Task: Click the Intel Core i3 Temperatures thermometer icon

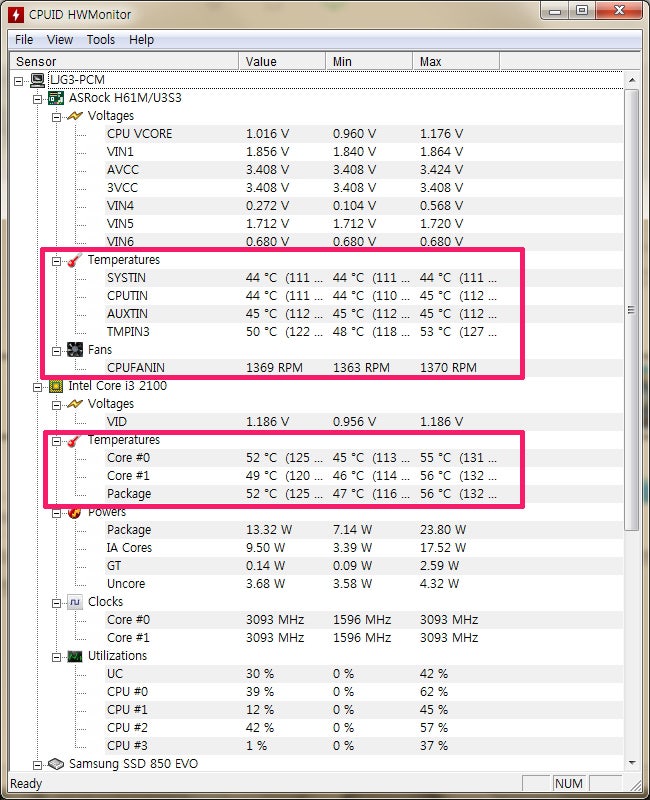Action: coord(74,440)
